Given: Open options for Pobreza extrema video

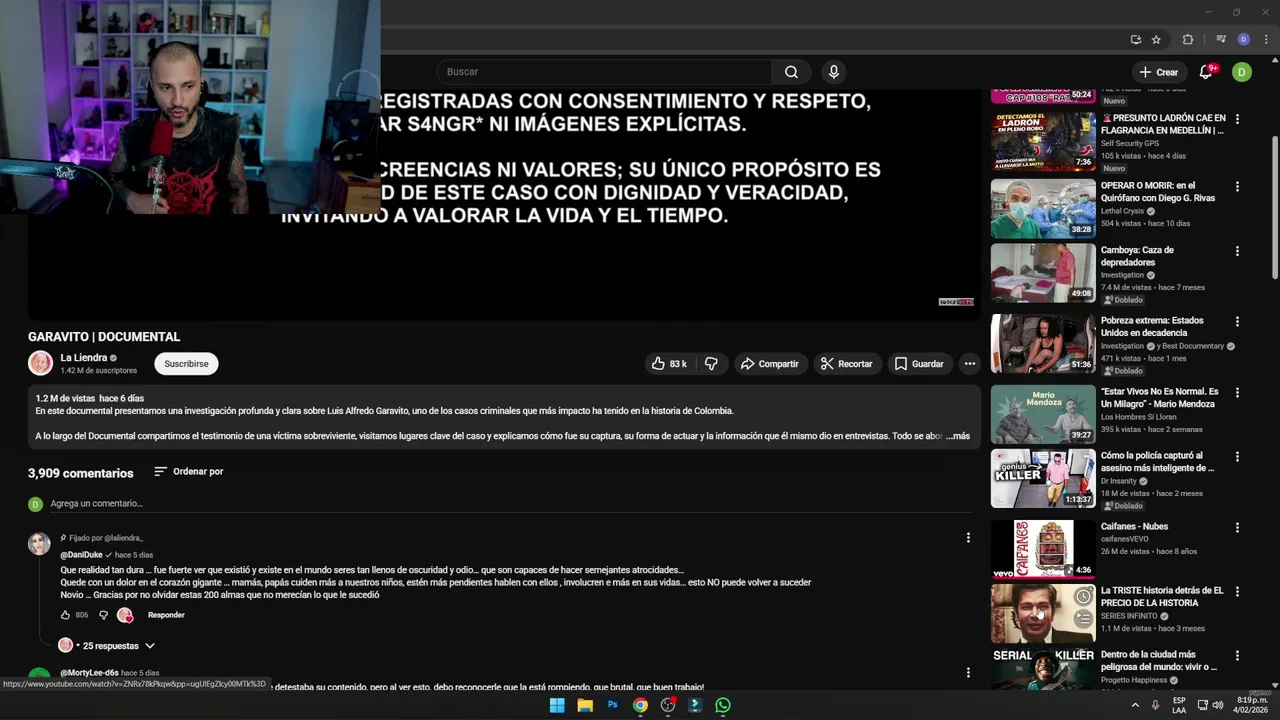Looking at the screenshot, I should click(x=1237, y=322).
